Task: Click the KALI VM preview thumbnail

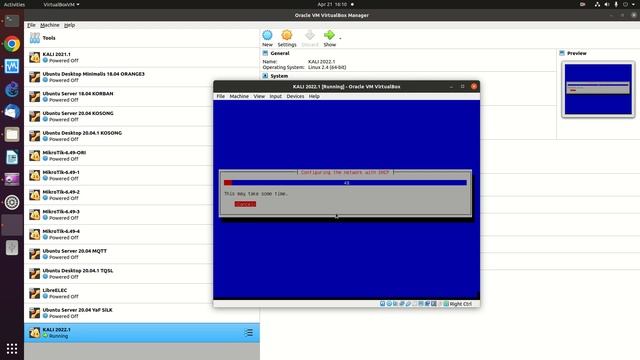Action: [x=598, y=89]
